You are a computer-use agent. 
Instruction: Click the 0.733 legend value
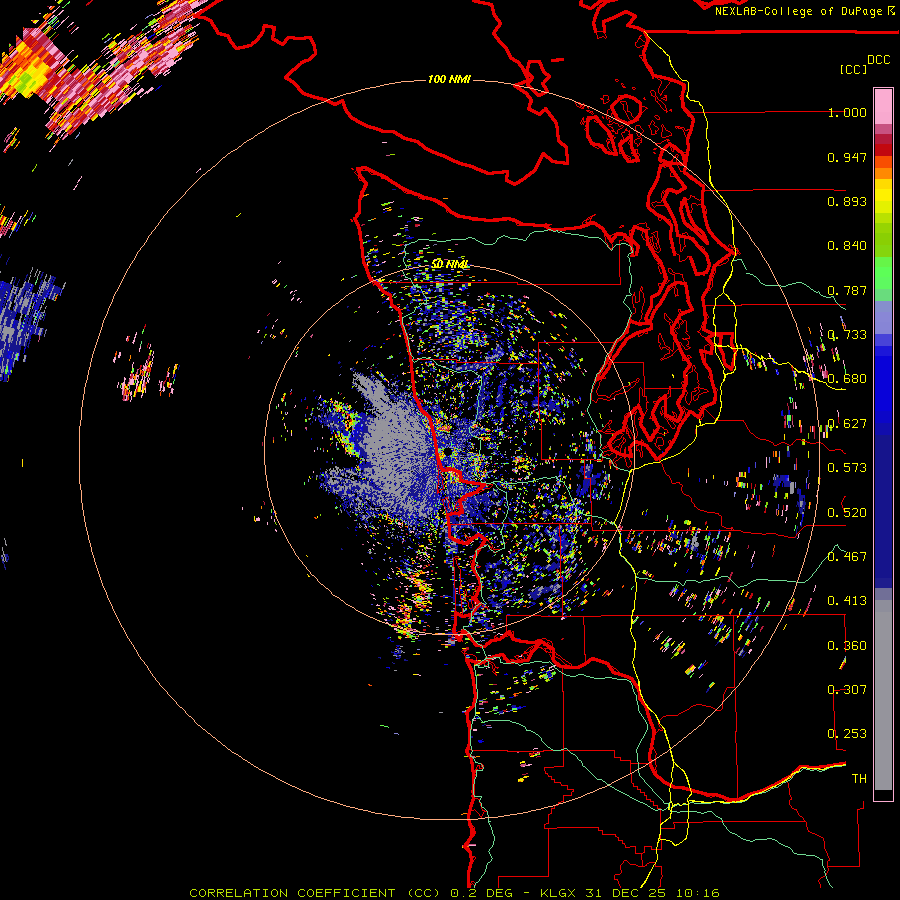click(x=847, y=335)
